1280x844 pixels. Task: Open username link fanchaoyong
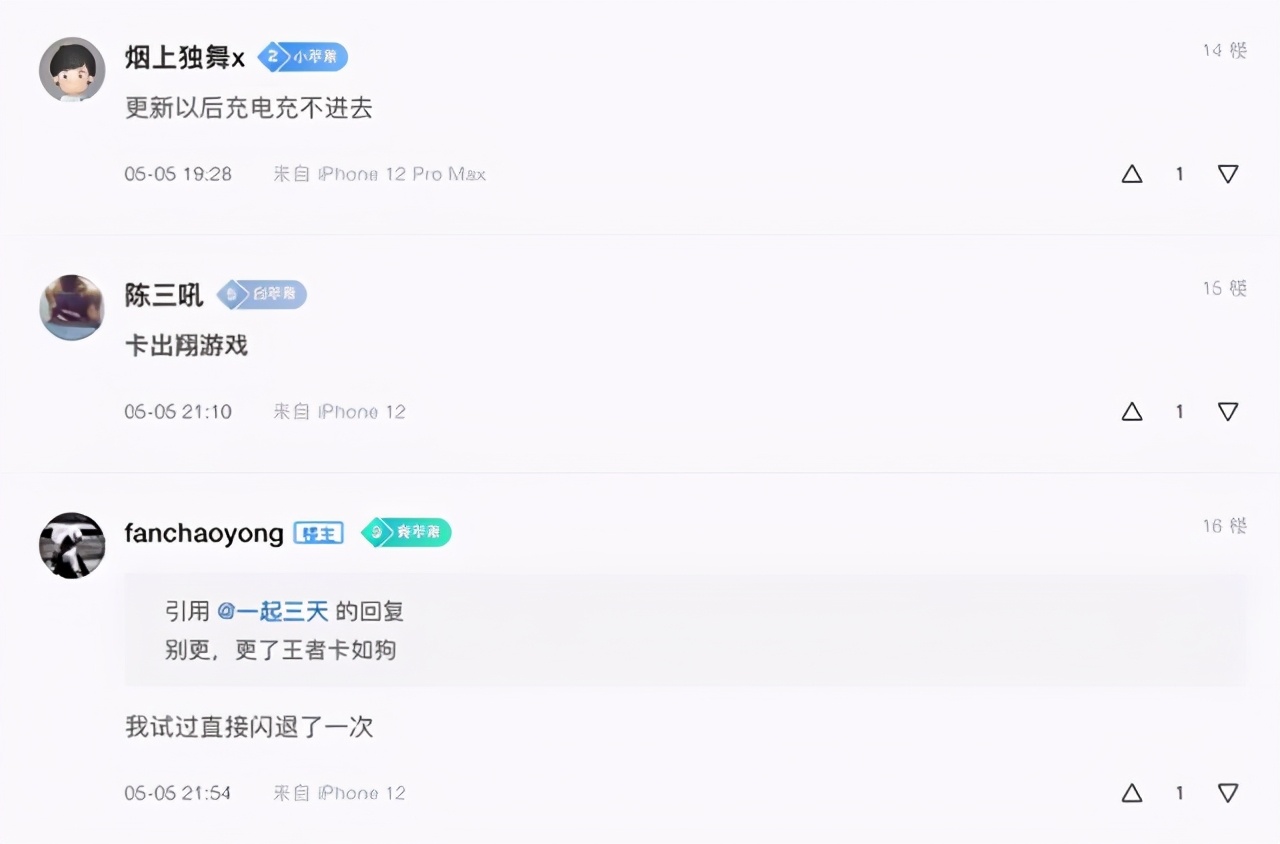pos(204,534)
